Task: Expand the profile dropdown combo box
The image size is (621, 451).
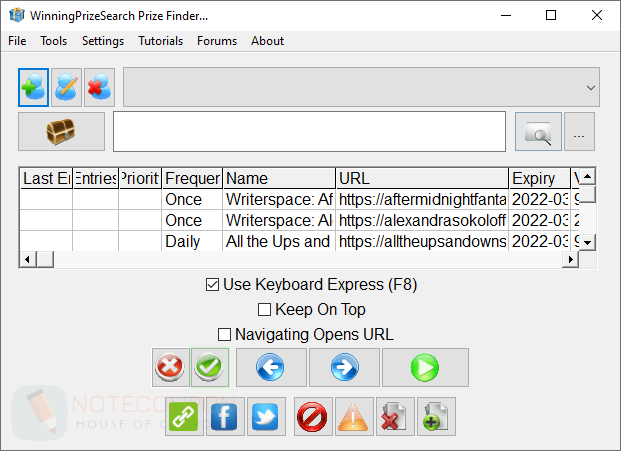Action: point(361,87)
